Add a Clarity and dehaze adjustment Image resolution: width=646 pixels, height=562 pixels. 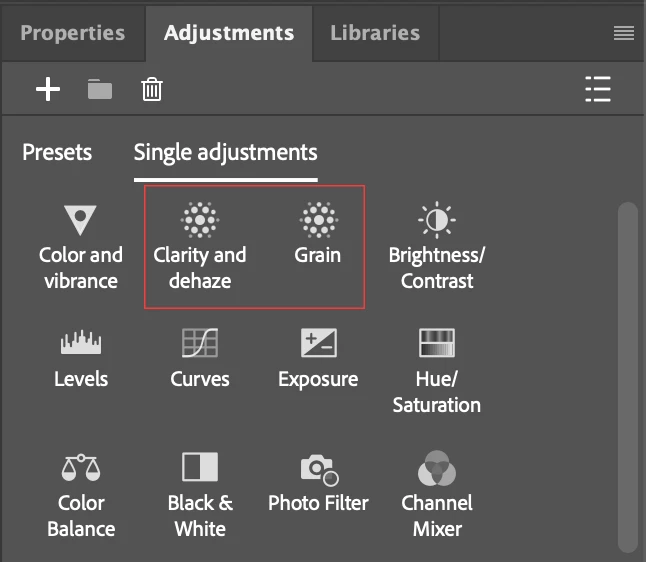200,247
